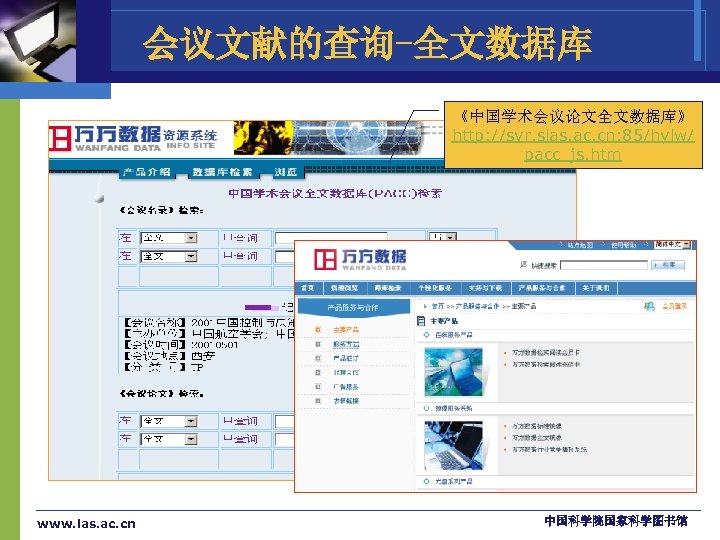The width and height of the screenshot is (720, 540).
Task: Open the 跨库检索 nav item
Action: (388, 288)
